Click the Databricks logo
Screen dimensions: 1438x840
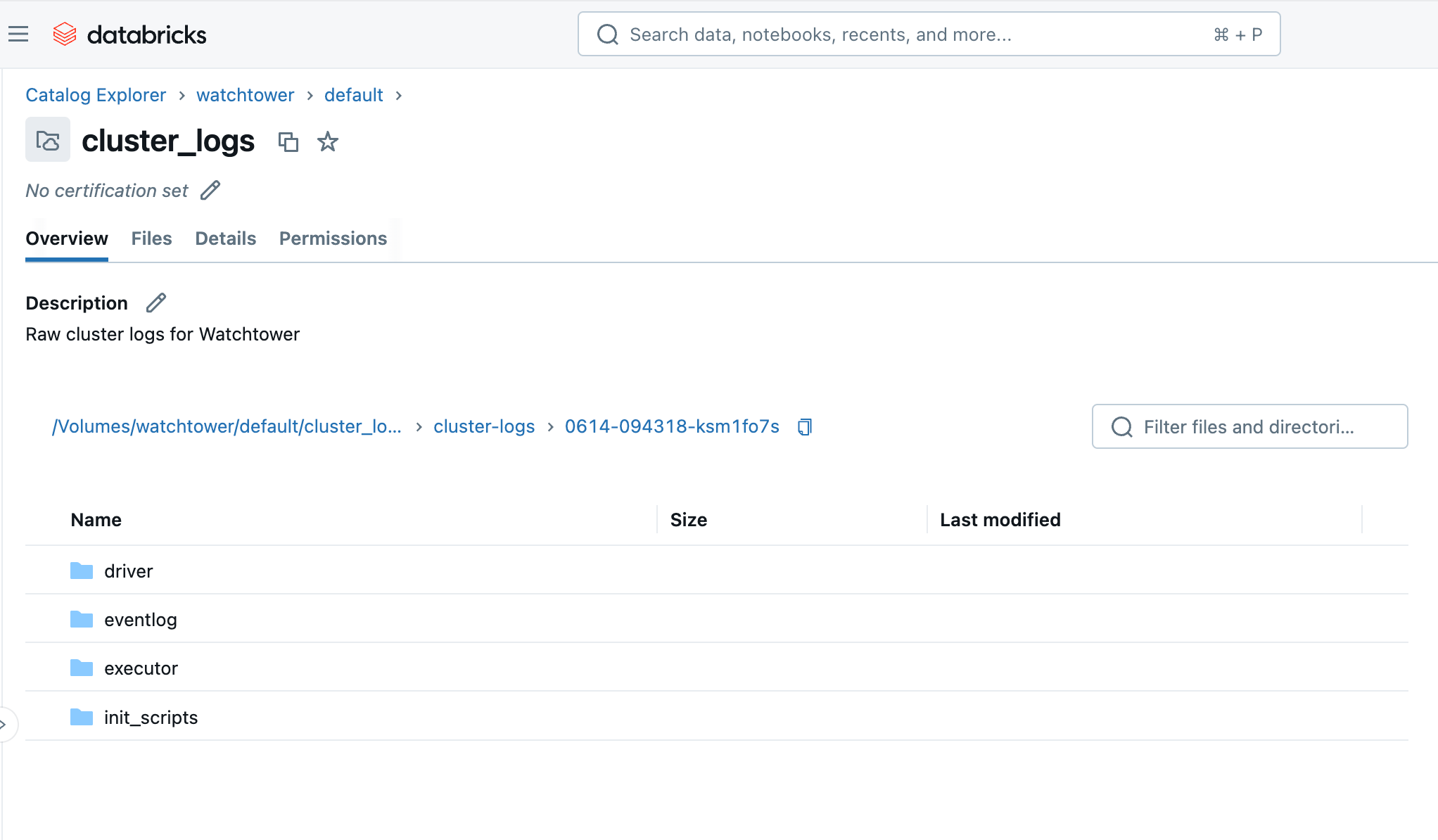click(x=129, y=33)
